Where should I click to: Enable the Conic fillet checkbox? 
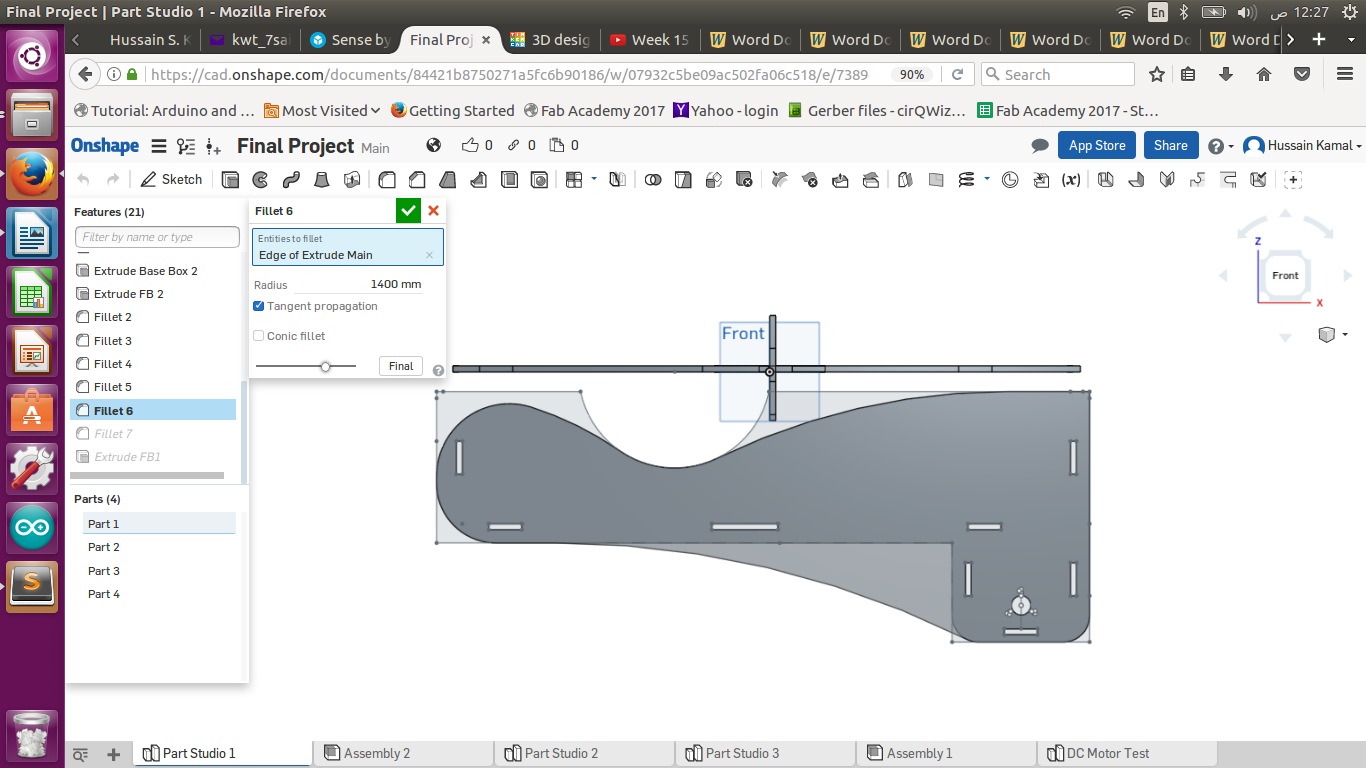tap(259, 336)
